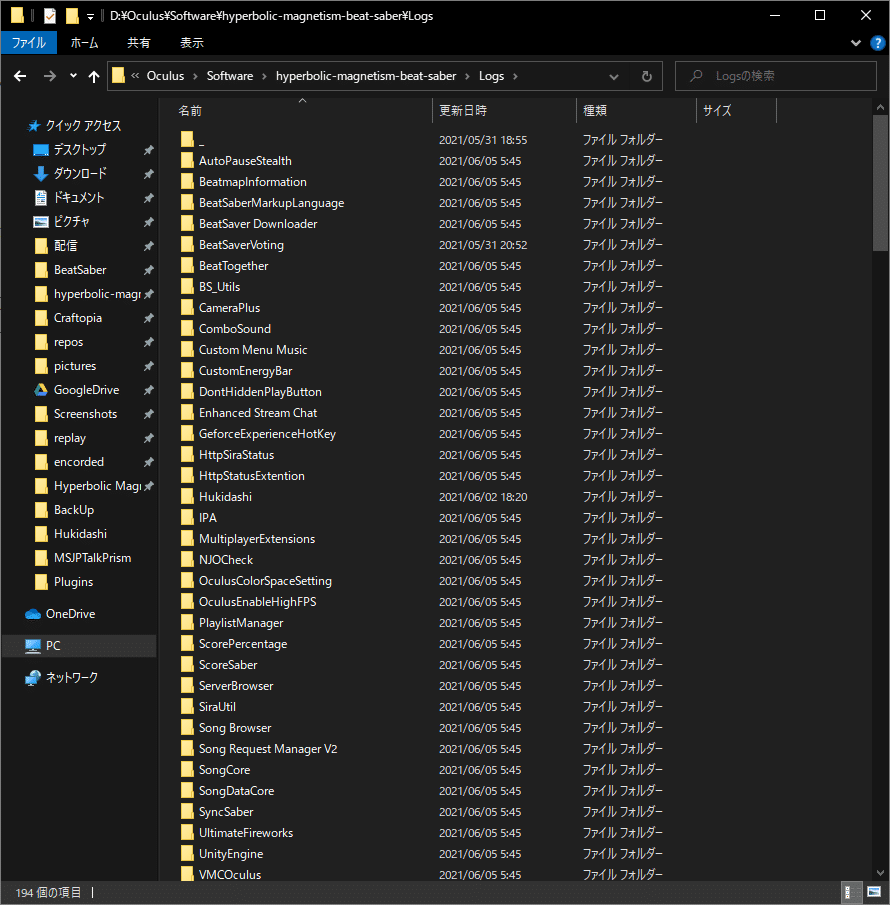Refresh the Logs folder view
890x905 pixels.
(646, 76)
